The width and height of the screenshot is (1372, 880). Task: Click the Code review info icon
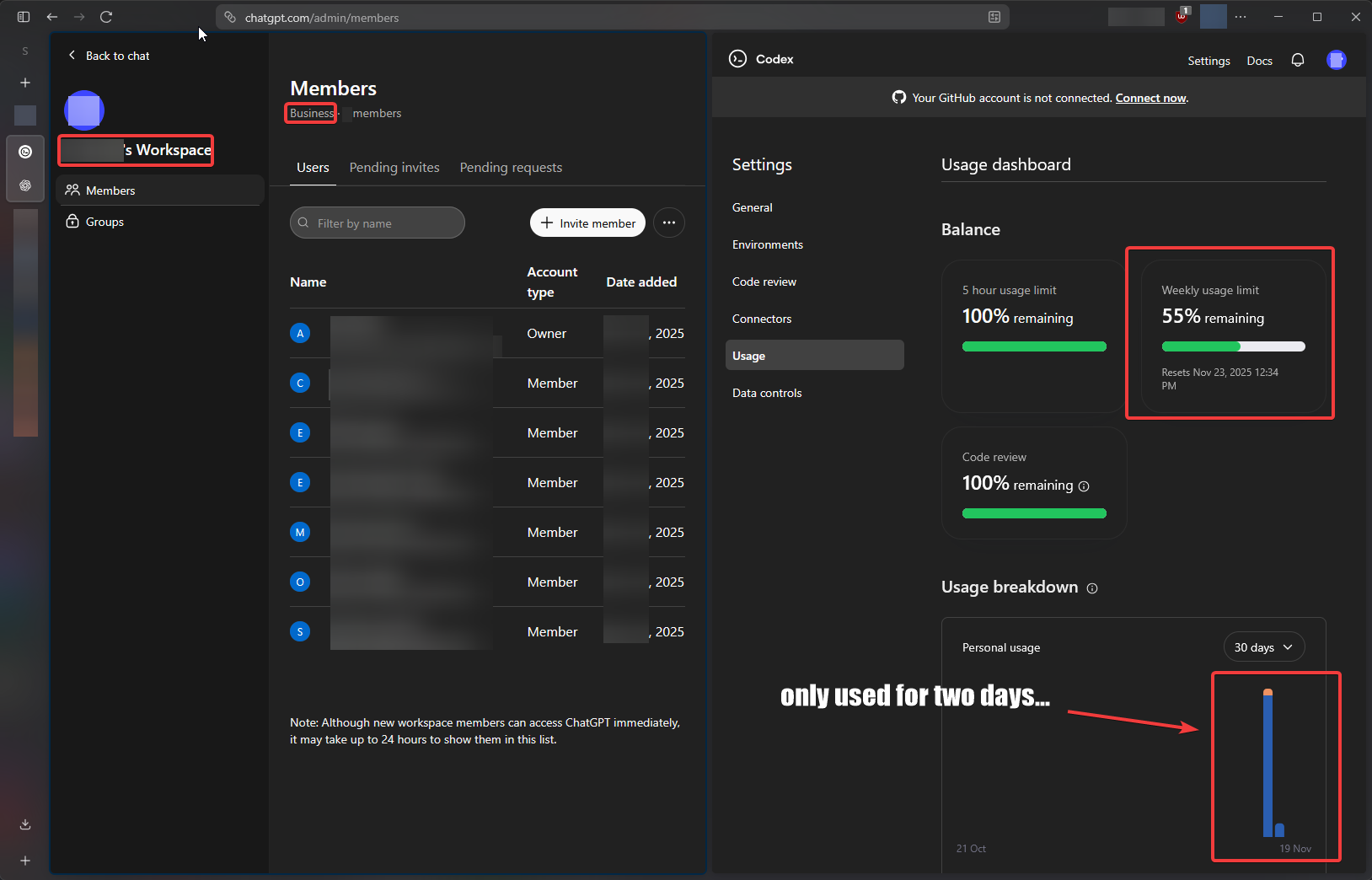1084,486
